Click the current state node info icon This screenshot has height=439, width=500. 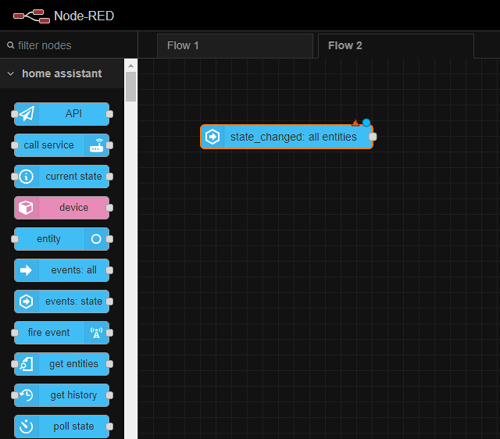tap(26, 177)
